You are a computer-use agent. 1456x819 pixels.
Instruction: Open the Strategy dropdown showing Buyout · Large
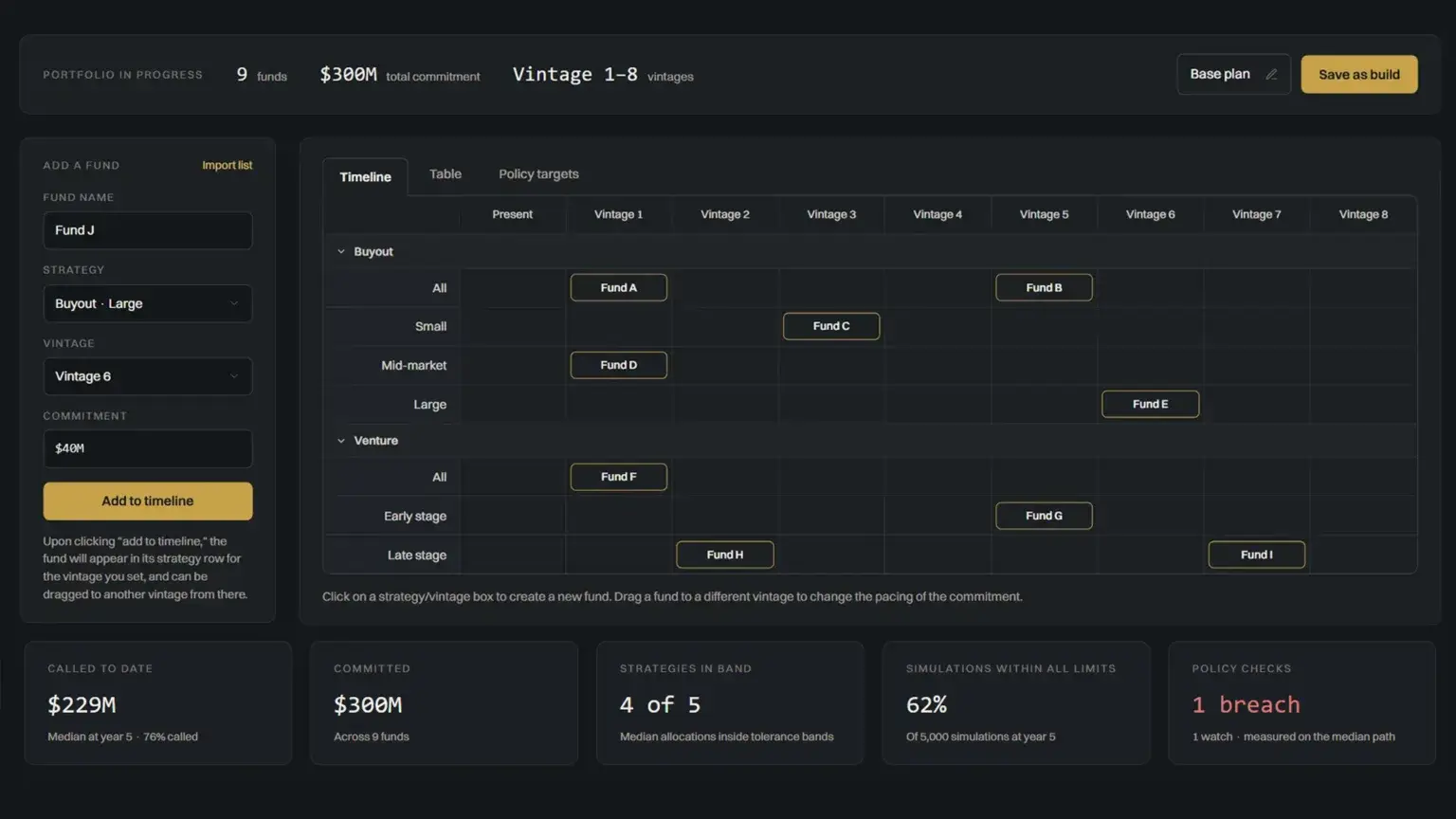[x=148, y=303]
